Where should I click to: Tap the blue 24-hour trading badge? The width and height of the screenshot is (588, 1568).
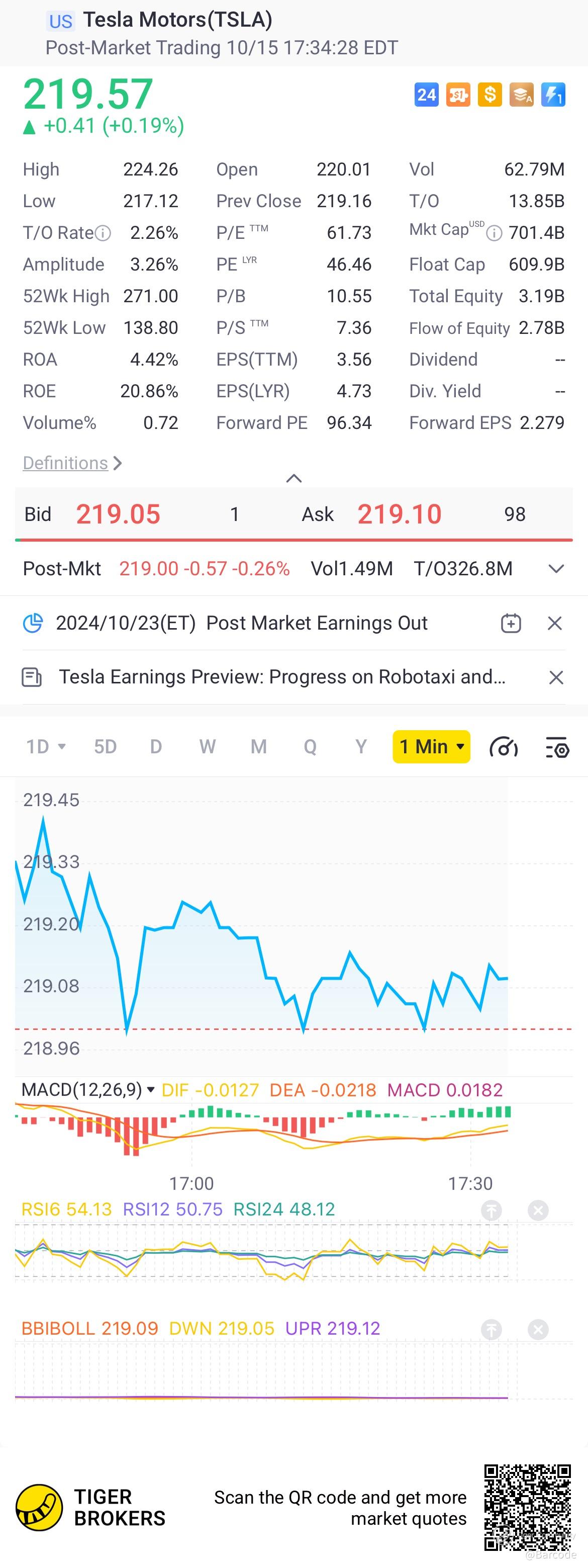click(x=426, y=95)
